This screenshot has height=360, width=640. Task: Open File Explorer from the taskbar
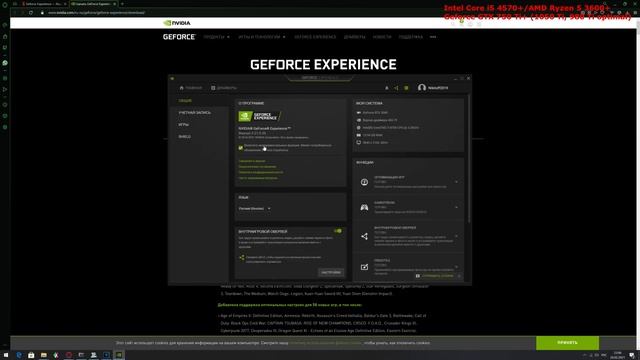click(44, 355)
